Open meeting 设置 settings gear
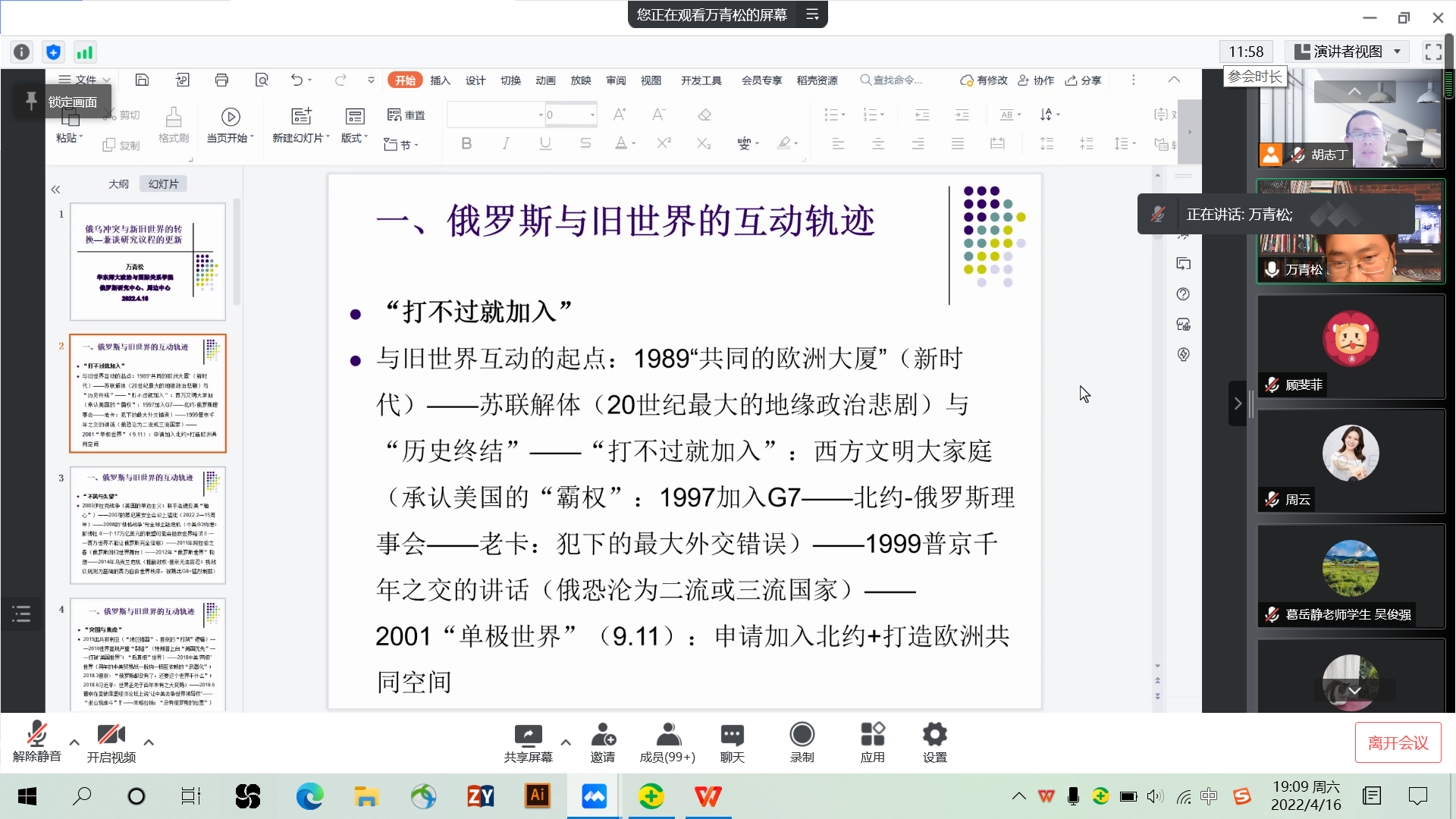The image size is (1456, 819). coord(934,735)
